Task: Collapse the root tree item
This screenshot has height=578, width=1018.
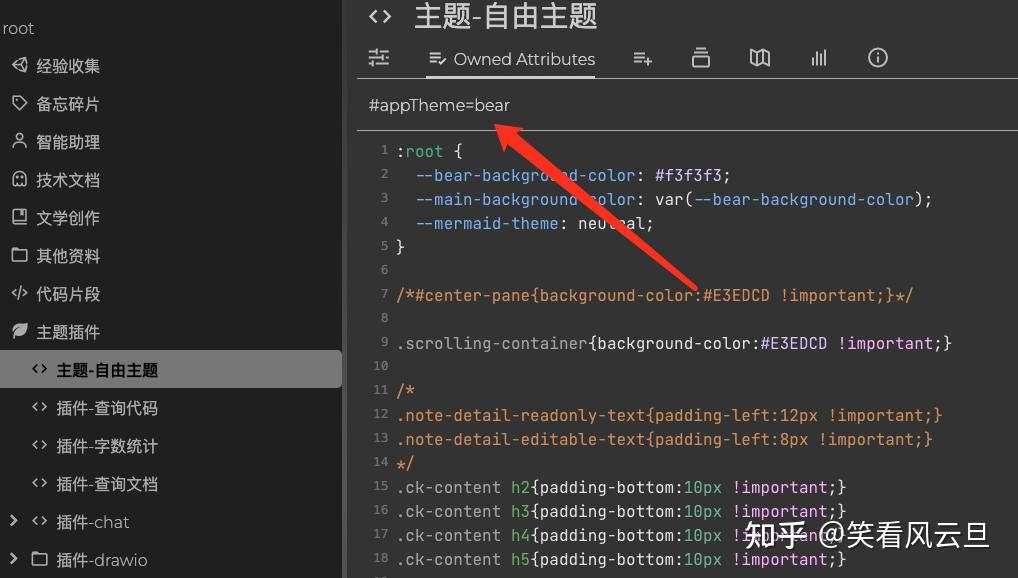Action: click(18, 28)
